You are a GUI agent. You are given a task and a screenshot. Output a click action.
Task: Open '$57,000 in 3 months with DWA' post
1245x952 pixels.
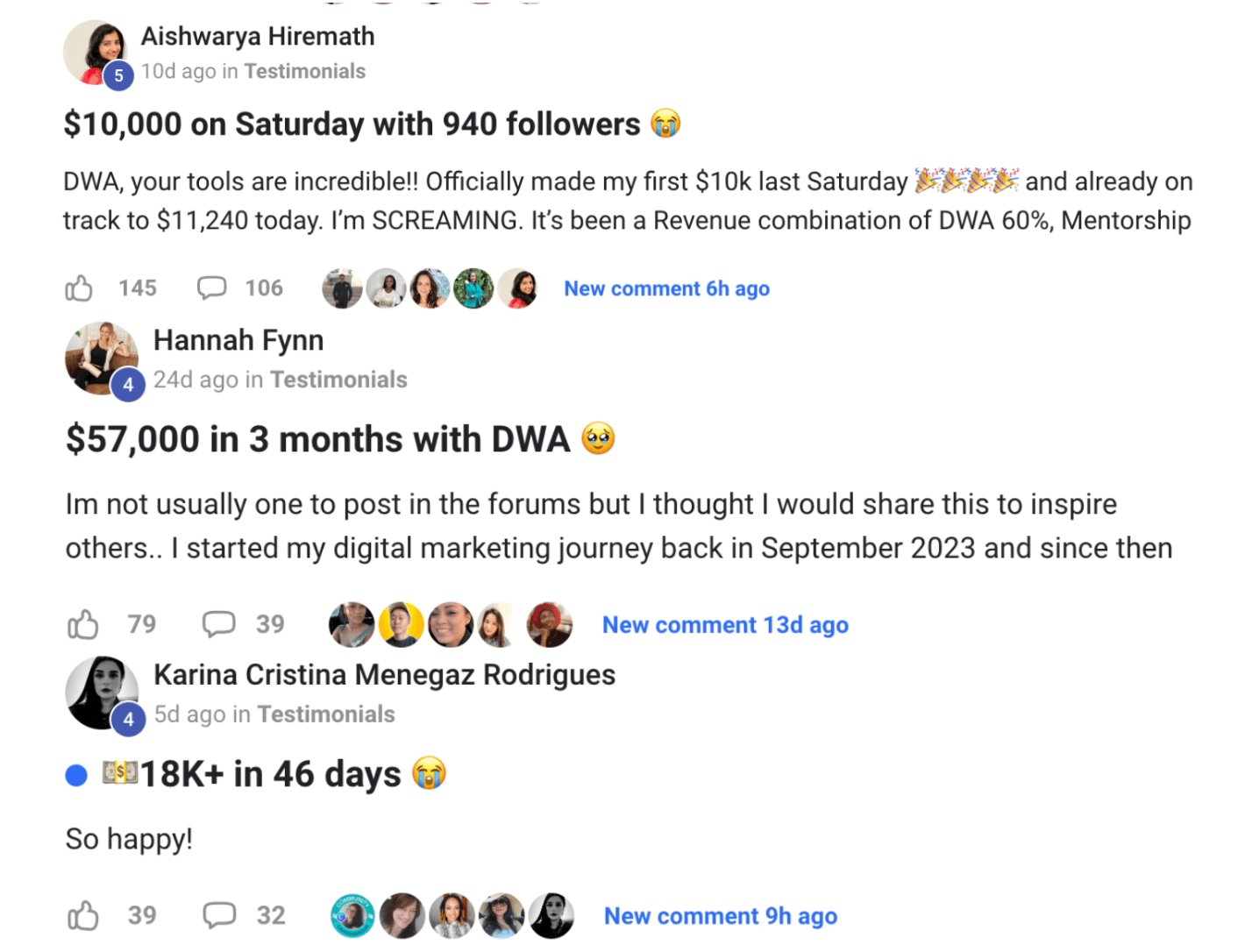tap(317, 439)
